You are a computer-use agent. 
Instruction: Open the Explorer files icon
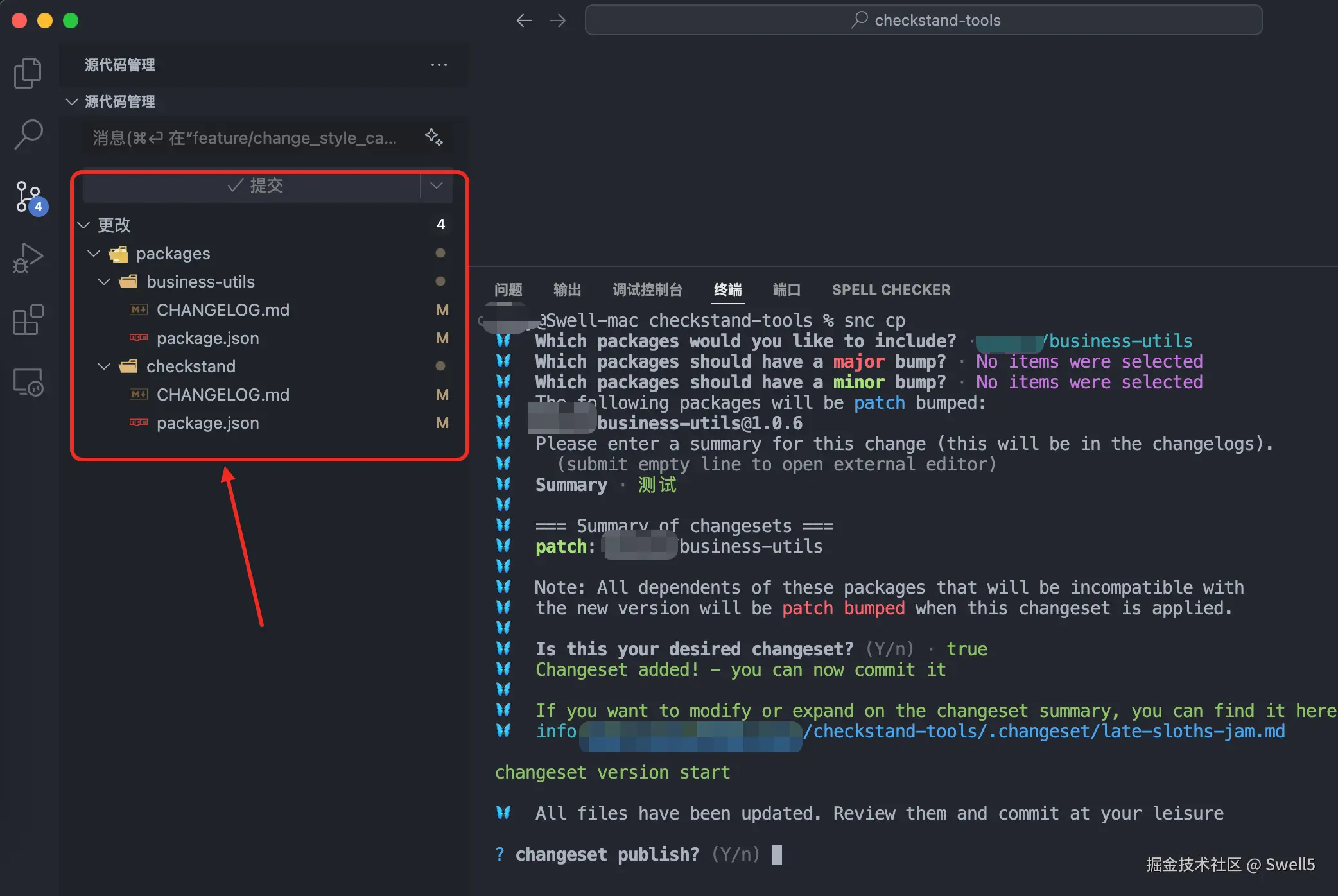point(28,73)
